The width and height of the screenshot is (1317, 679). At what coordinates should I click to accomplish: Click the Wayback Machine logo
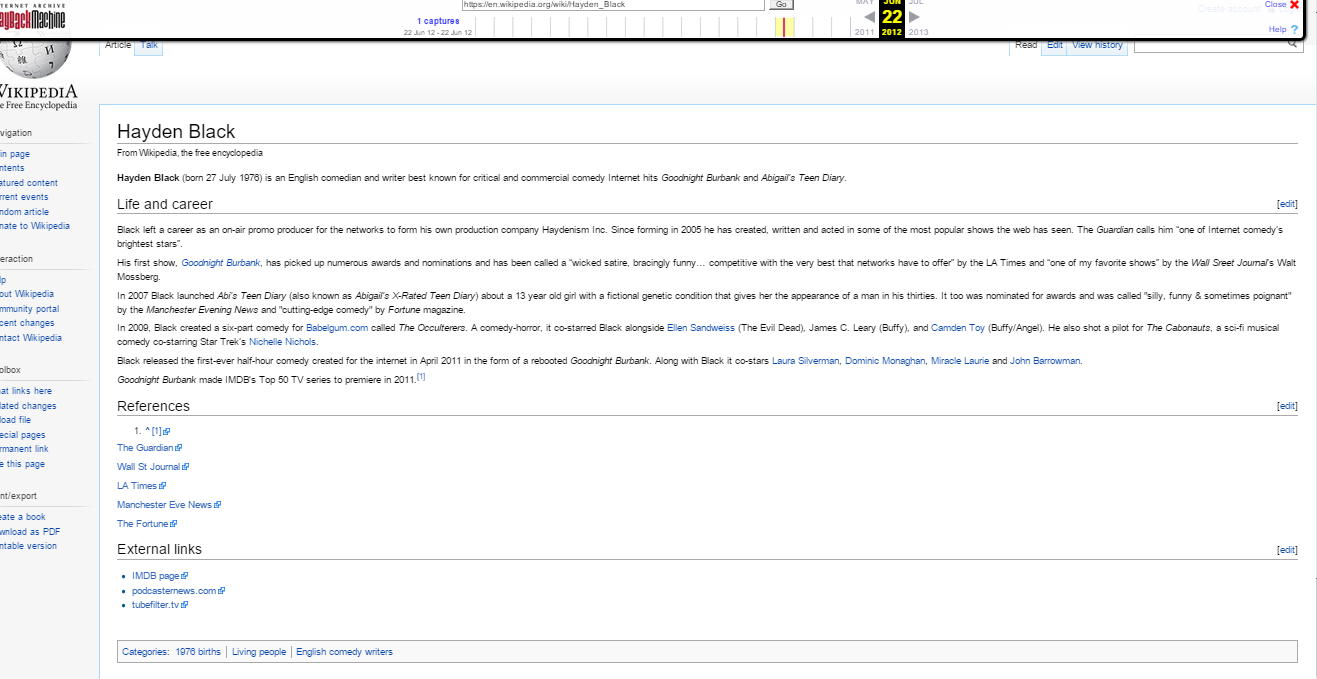(33, 16)
